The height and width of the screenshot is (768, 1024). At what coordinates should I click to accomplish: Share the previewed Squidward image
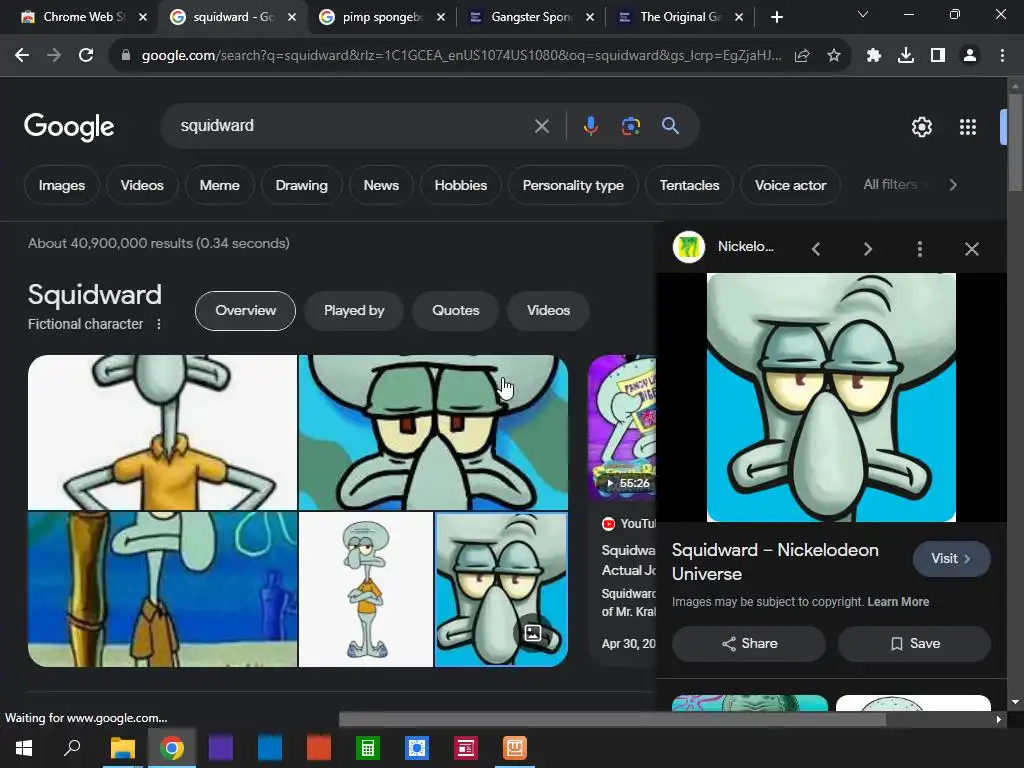pyautogui.click(x=749, y=644)
